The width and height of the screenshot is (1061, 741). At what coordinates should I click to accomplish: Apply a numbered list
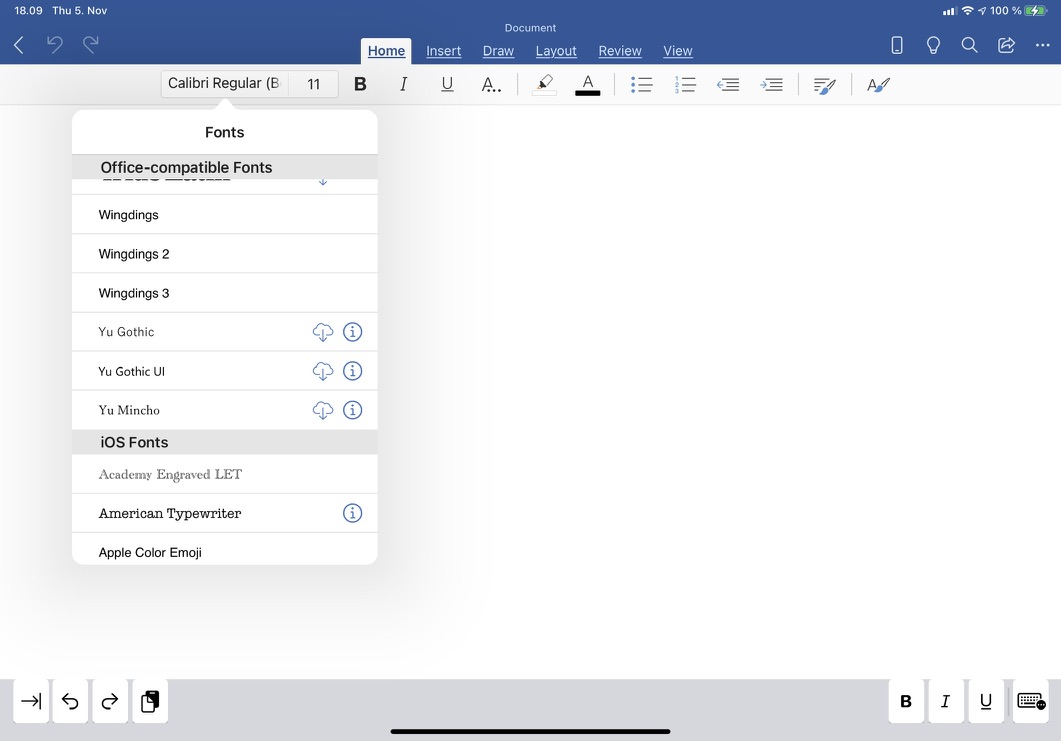(686, 84)
